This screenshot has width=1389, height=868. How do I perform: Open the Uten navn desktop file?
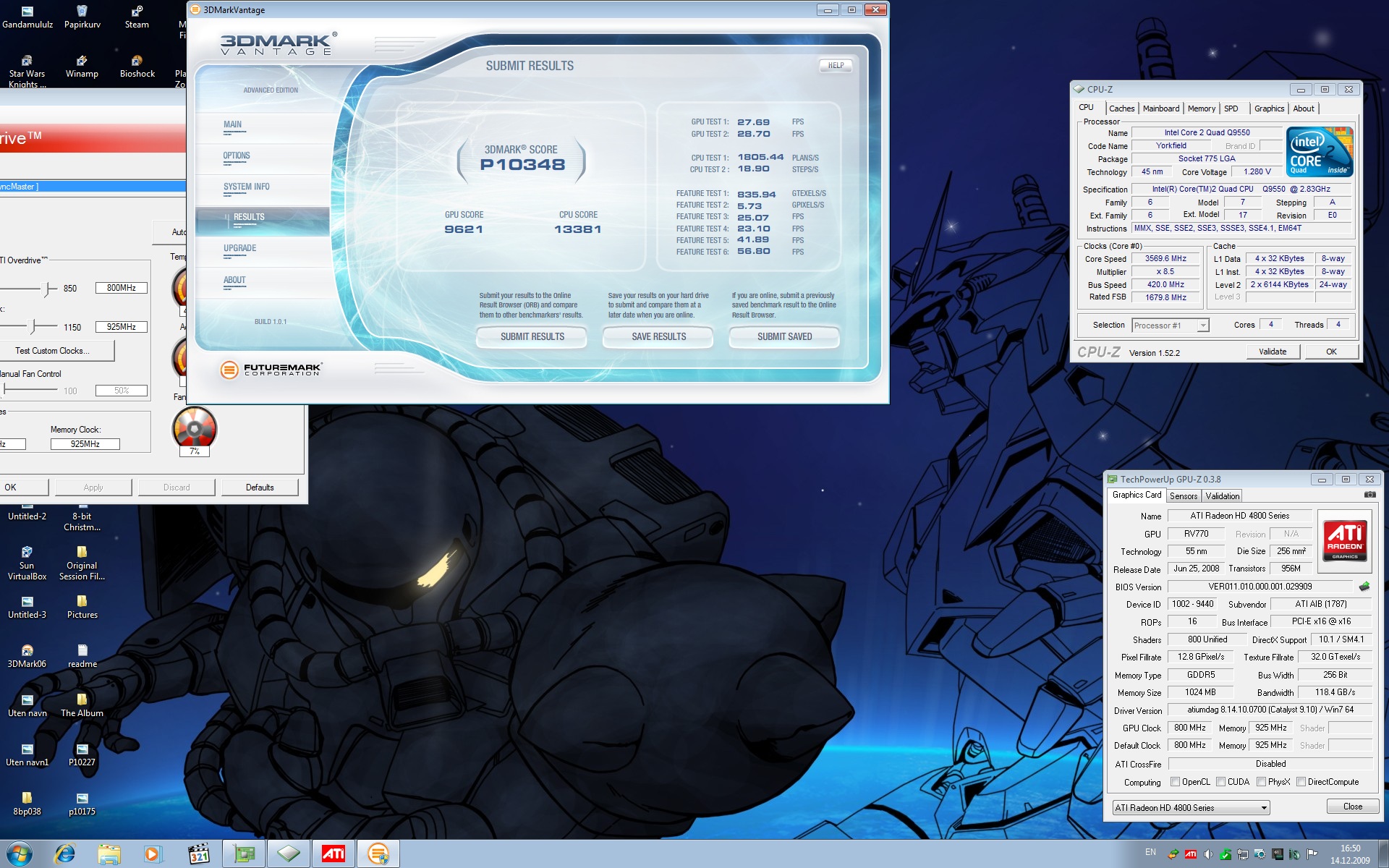[x=27, y=705]
